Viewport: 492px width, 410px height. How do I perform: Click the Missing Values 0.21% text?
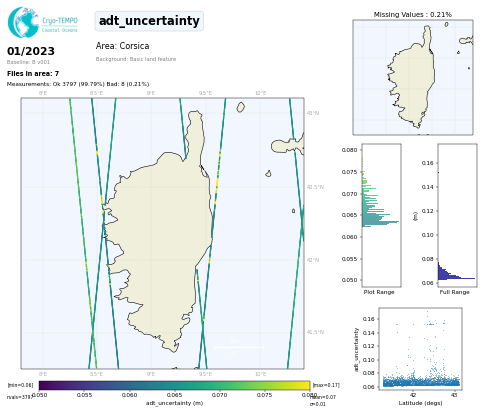coord(413,15)
